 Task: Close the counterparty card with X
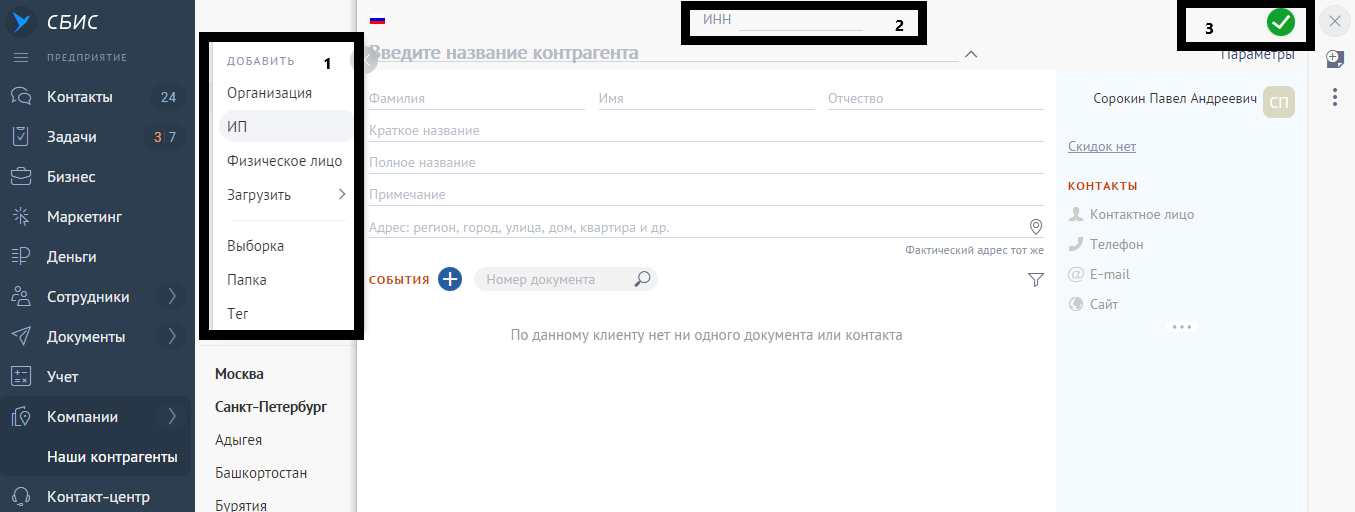pos(1335,20)
